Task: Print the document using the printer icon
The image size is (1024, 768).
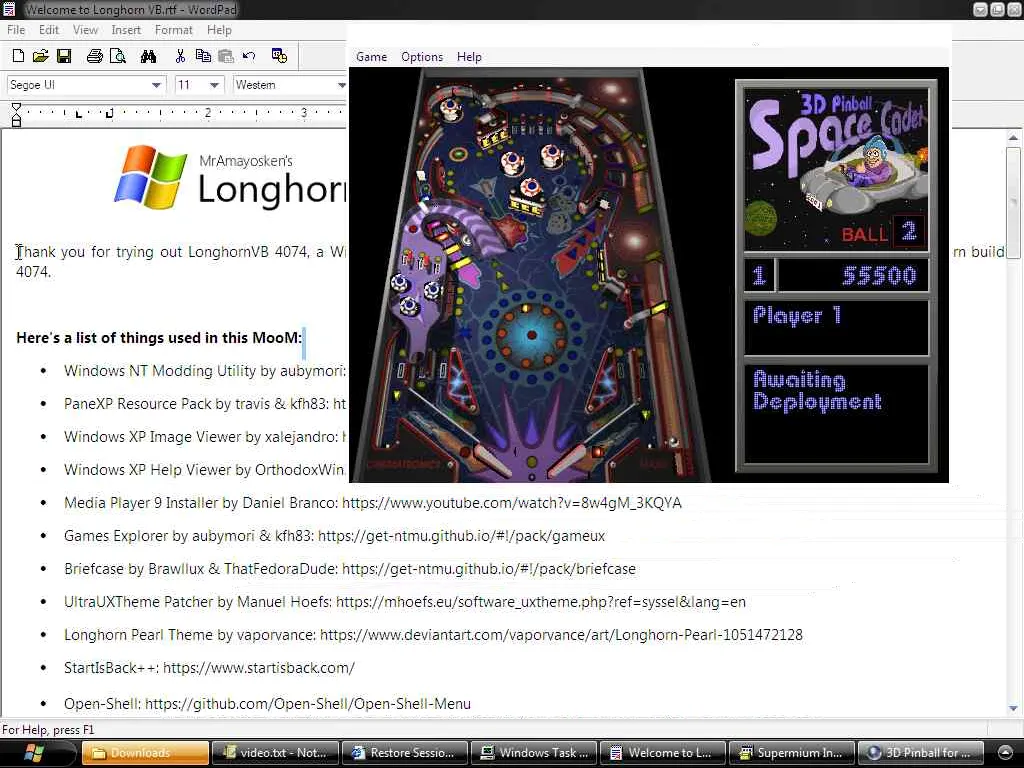Action: tap(95, 56)
